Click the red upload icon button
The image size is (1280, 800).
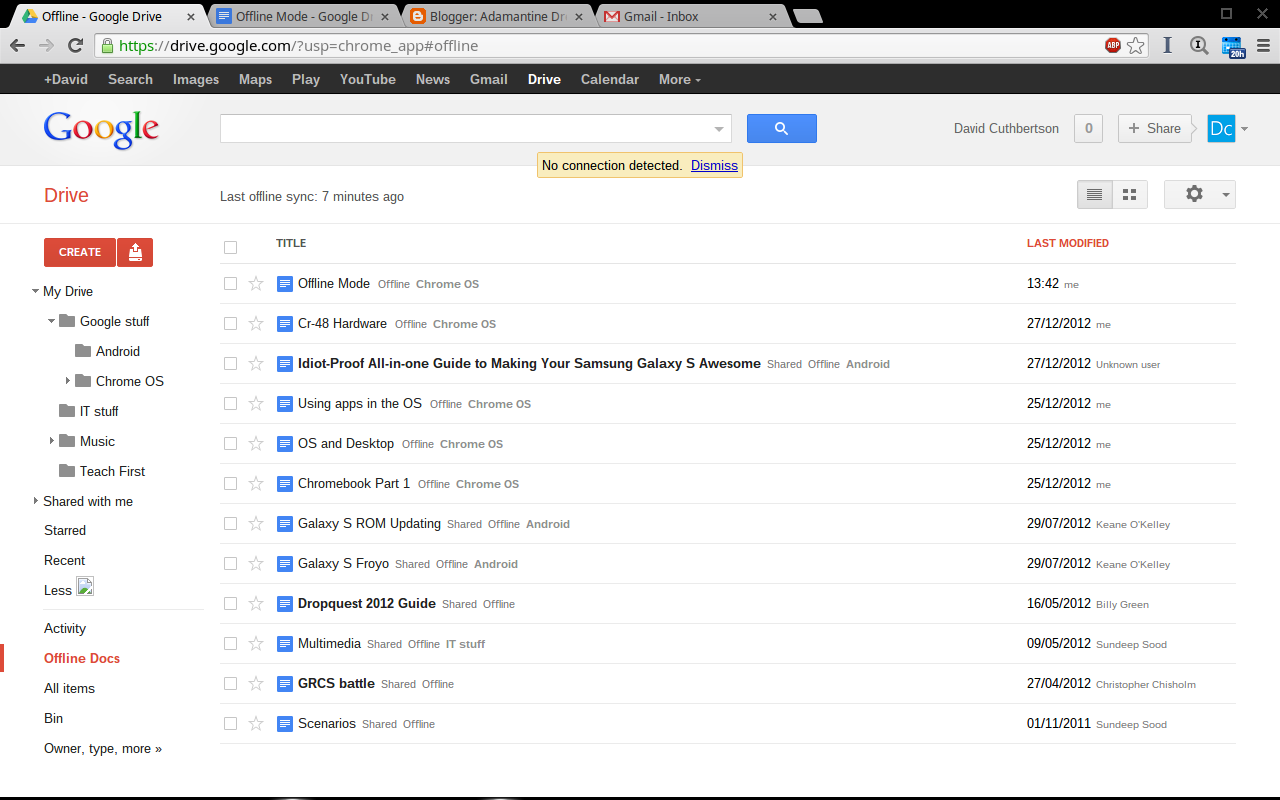[135, 252]
